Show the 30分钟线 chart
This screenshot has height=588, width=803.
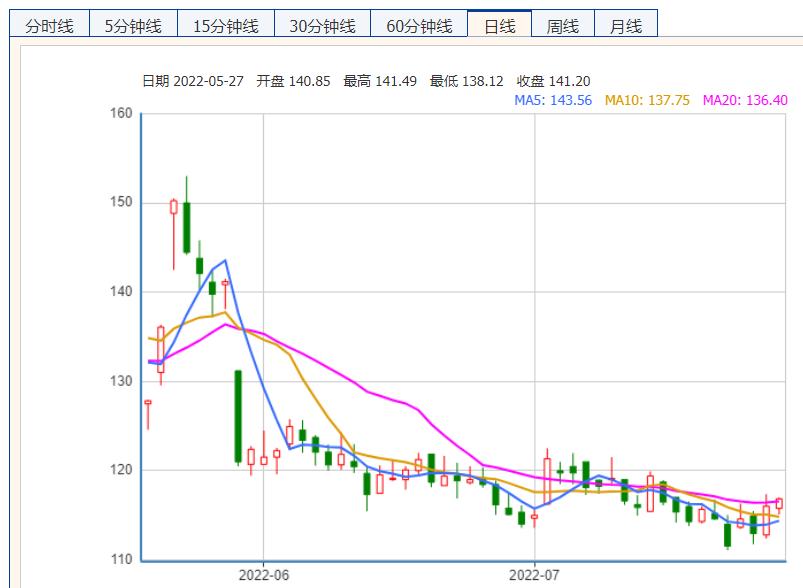click(x=322, y=26)
